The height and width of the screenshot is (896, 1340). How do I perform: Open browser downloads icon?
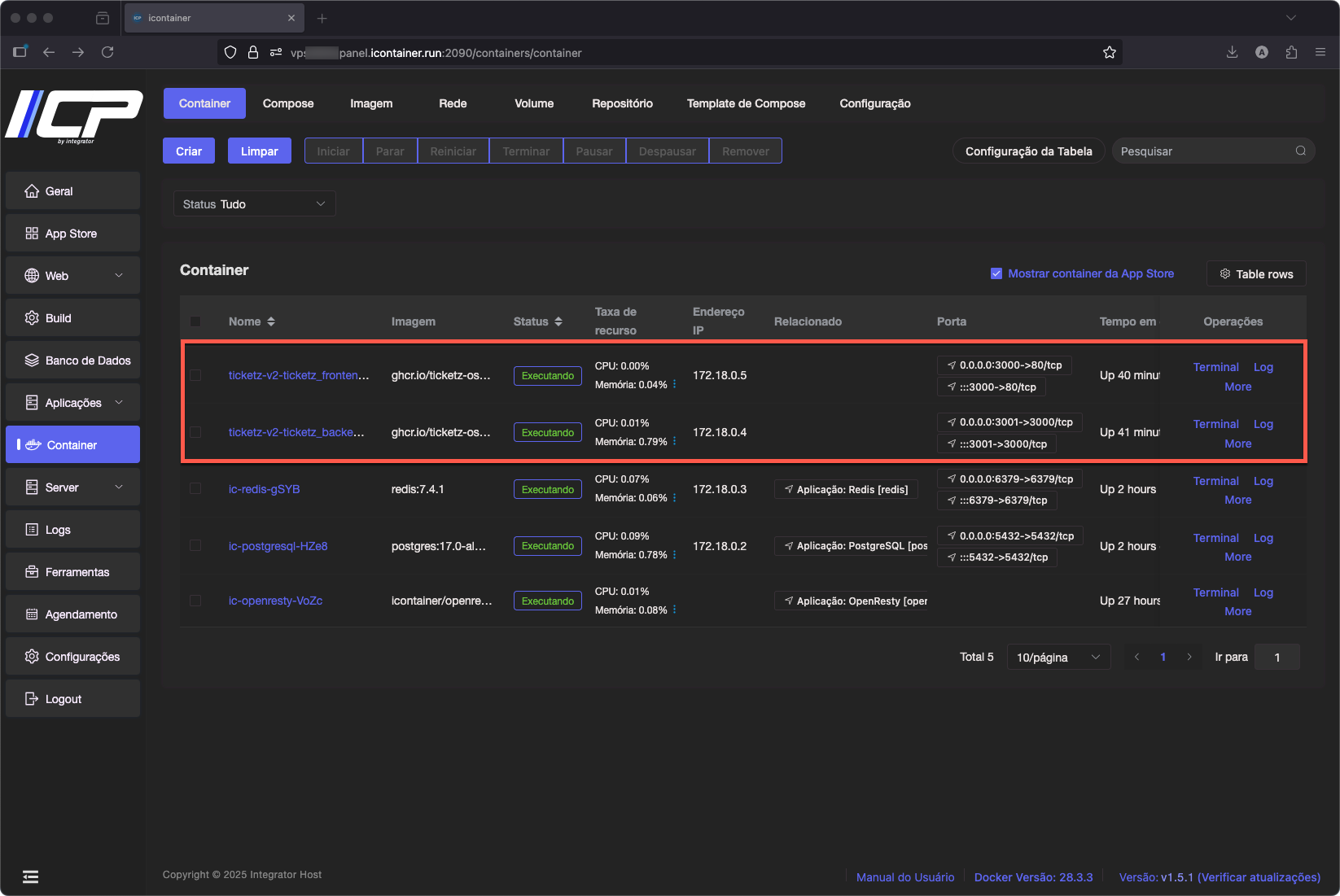point(1232,52)
